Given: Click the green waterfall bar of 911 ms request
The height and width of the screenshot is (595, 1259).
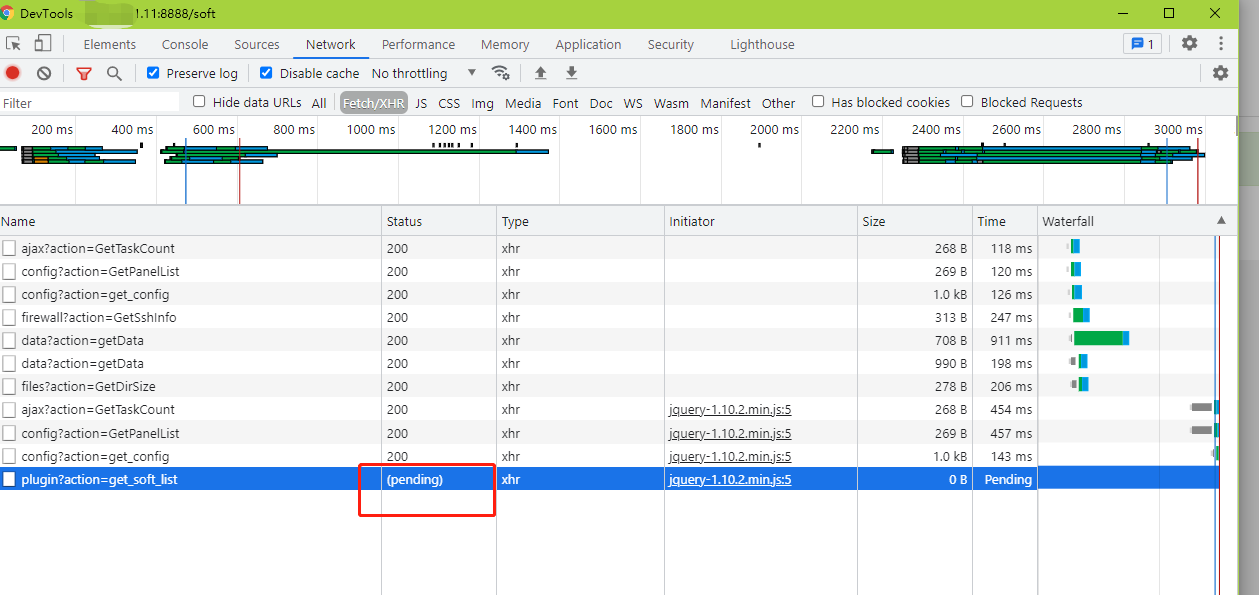Looking at the screenshot, I should click(1098, 339).
